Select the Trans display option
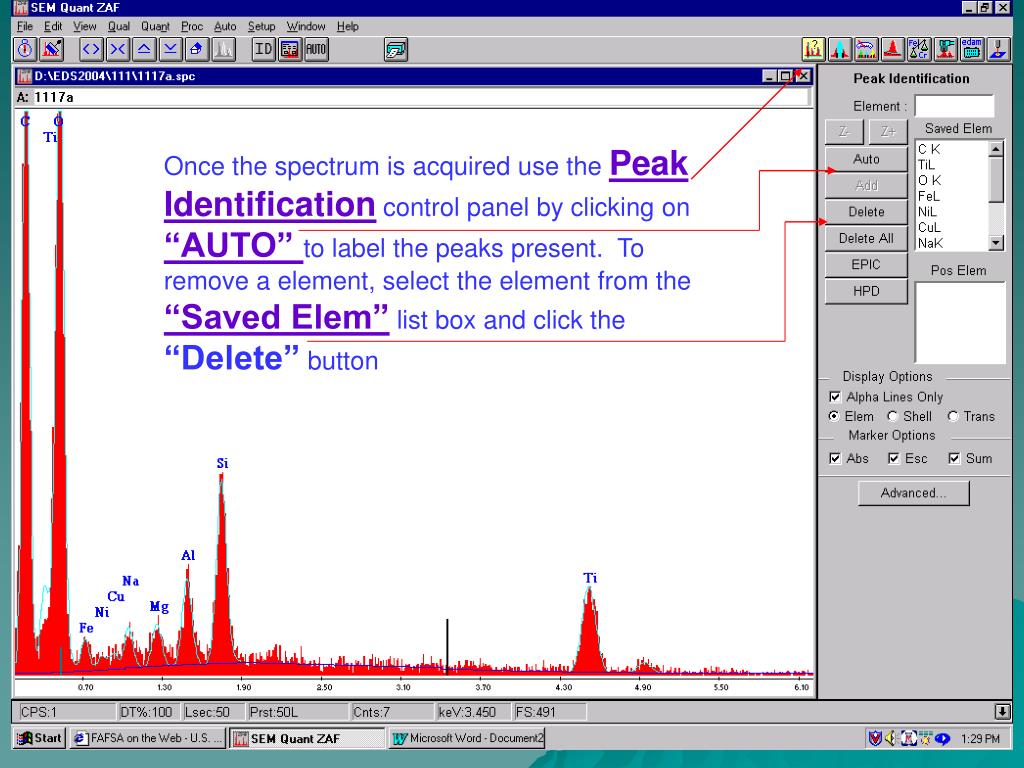1024x768 pixels. tap(953, 417)
